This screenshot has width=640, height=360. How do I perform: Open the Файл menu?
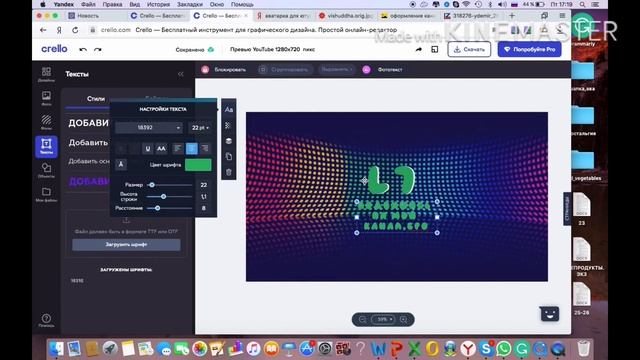88,4
